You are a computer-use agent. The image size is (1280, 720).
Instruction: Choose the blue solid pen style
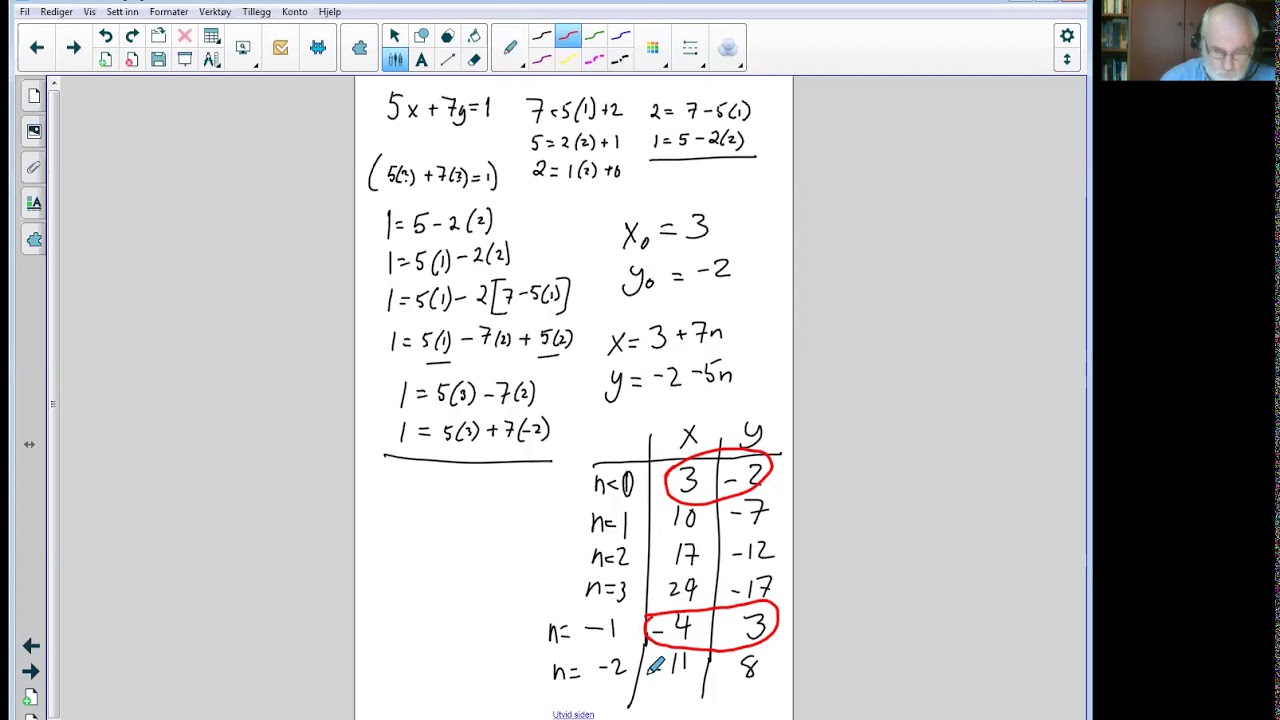(x=620, y=37)
